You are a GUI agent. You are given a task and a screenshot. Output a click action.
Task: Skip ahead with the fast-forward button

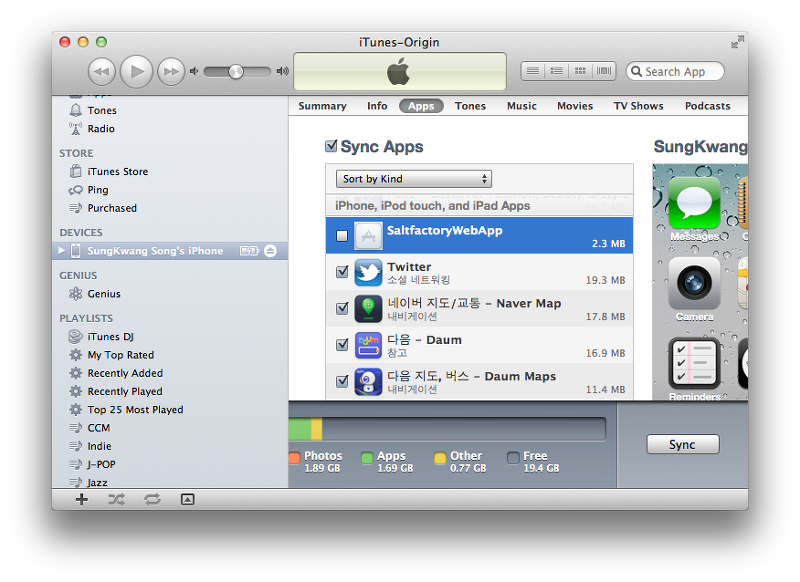coord(171,71)
